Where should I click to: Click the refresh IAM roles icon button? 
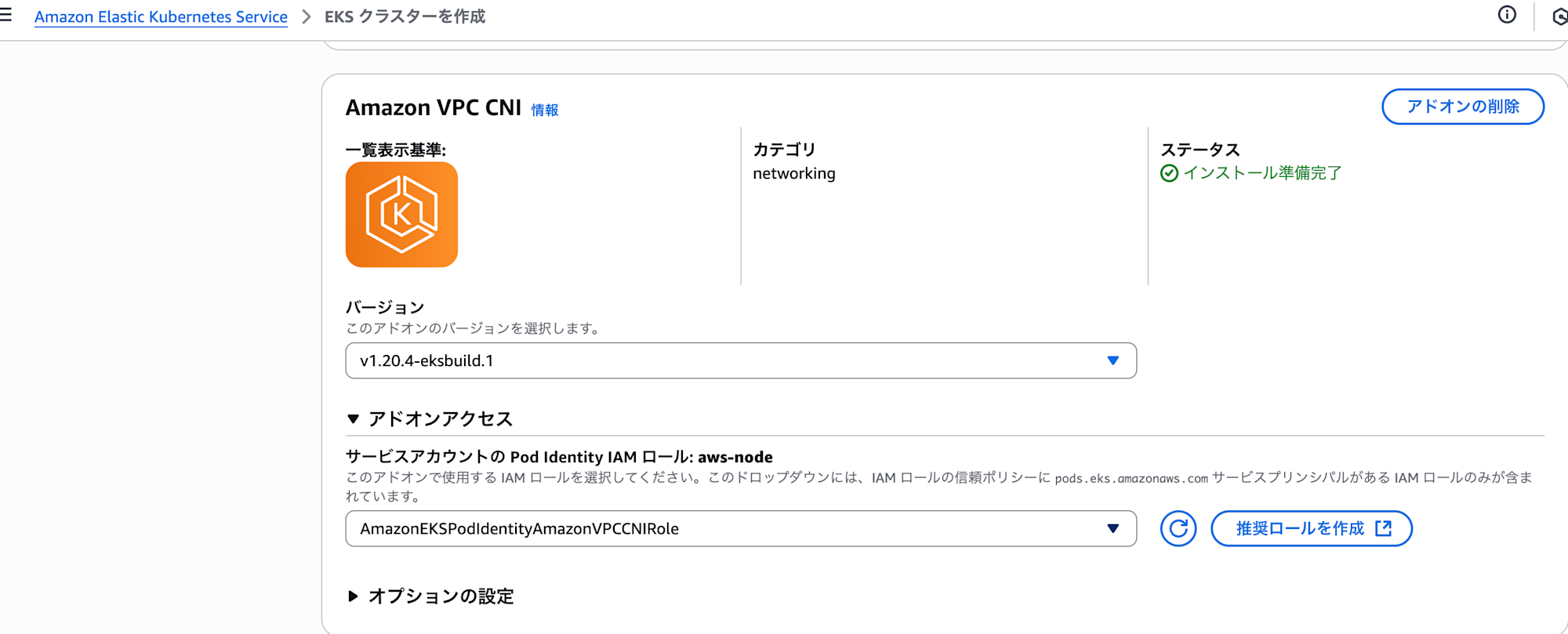tap(1178, 529)
